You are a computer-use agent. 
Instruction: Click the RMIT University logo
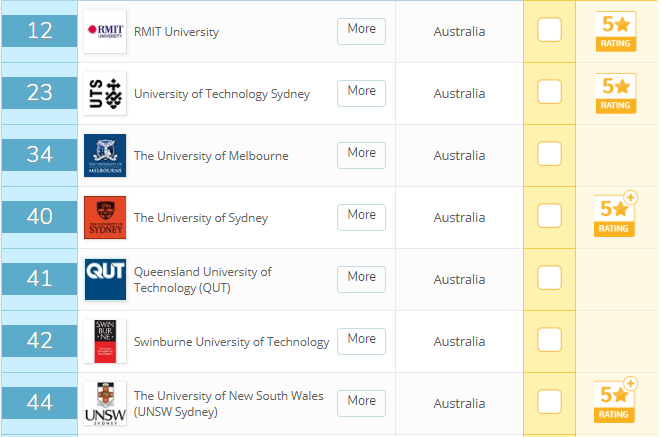click(105, 32)
